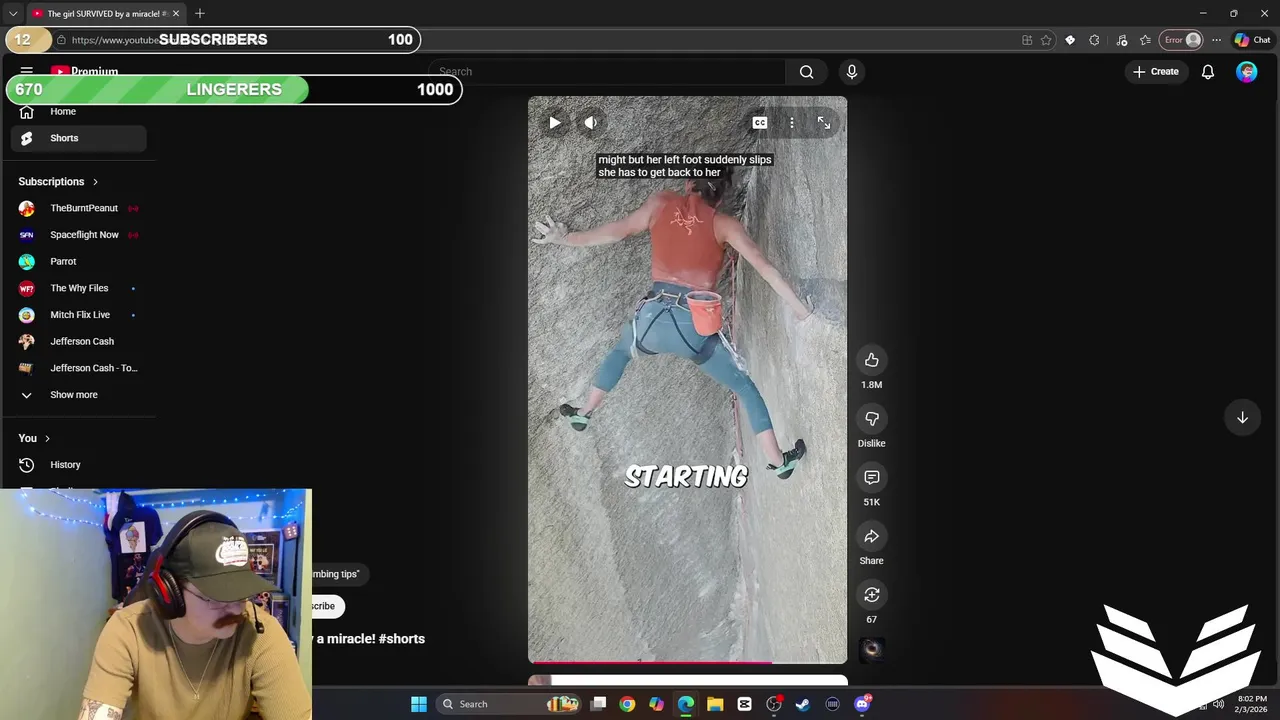1280x720 pixels.
Task: Open the media control music icon
Action: point(1121,40)
